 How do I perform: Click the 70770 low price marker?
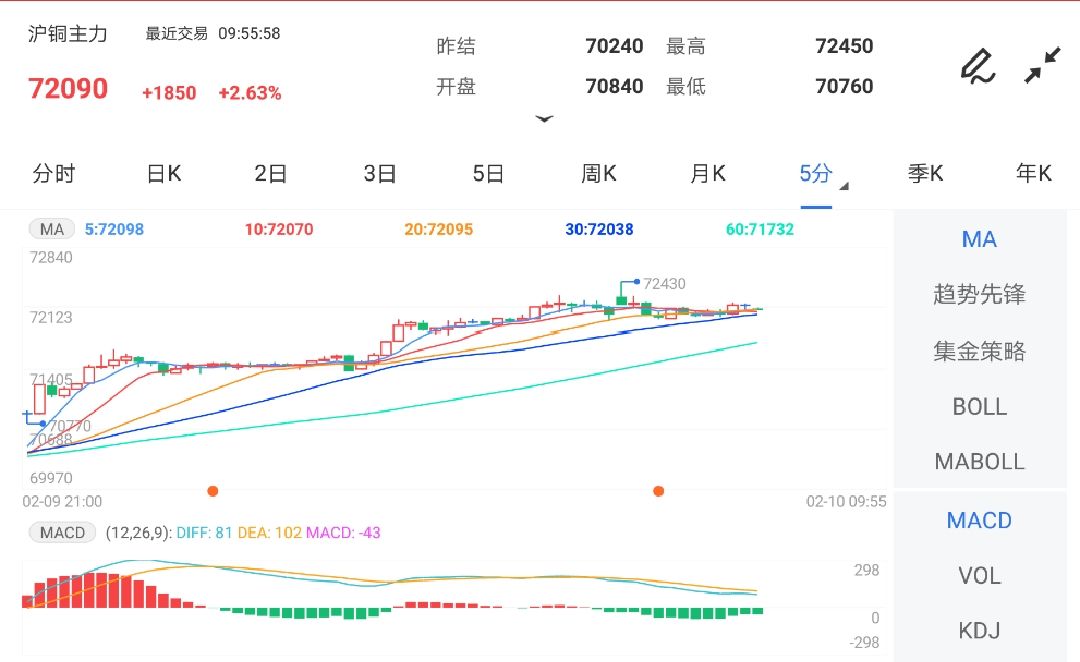point(70,426)
